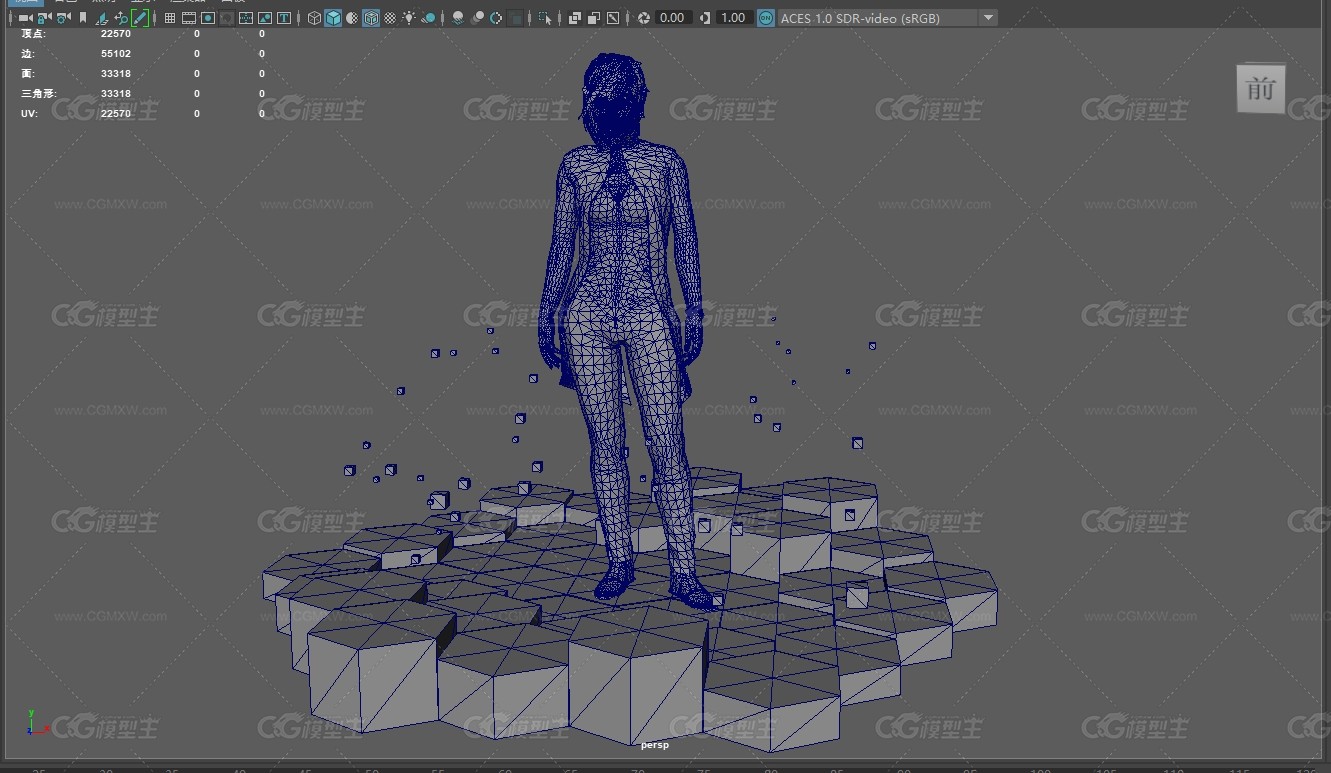Click the '顶点' HUD label

coord(33,33)
